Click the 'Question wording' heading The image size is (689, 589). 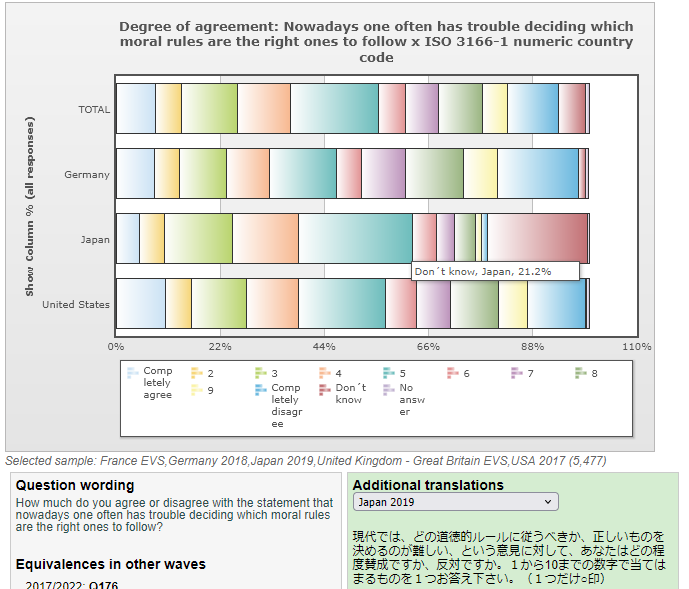[75, 485]
